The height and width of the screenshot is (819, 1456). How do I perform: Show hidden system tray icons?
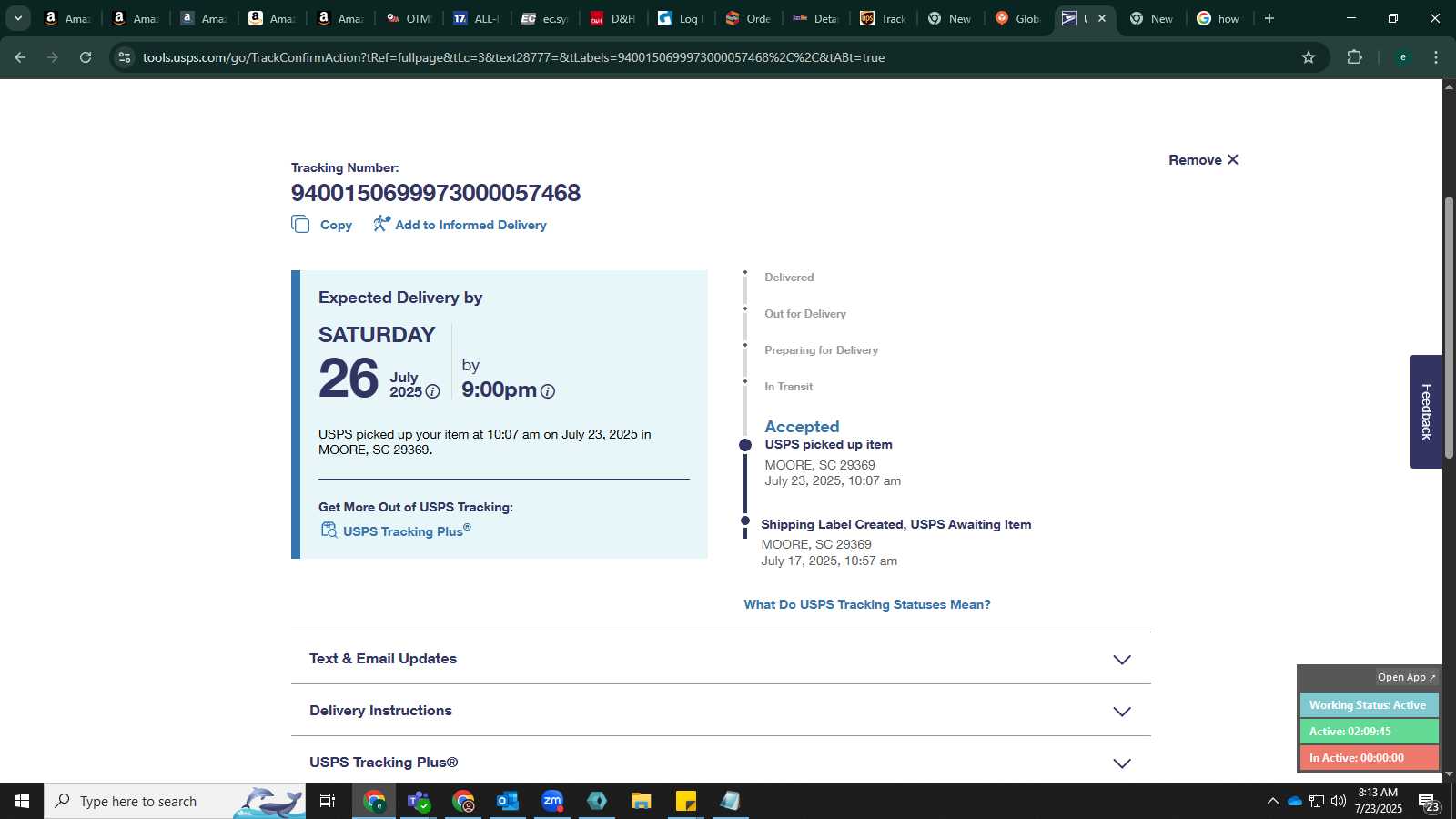1272,801
